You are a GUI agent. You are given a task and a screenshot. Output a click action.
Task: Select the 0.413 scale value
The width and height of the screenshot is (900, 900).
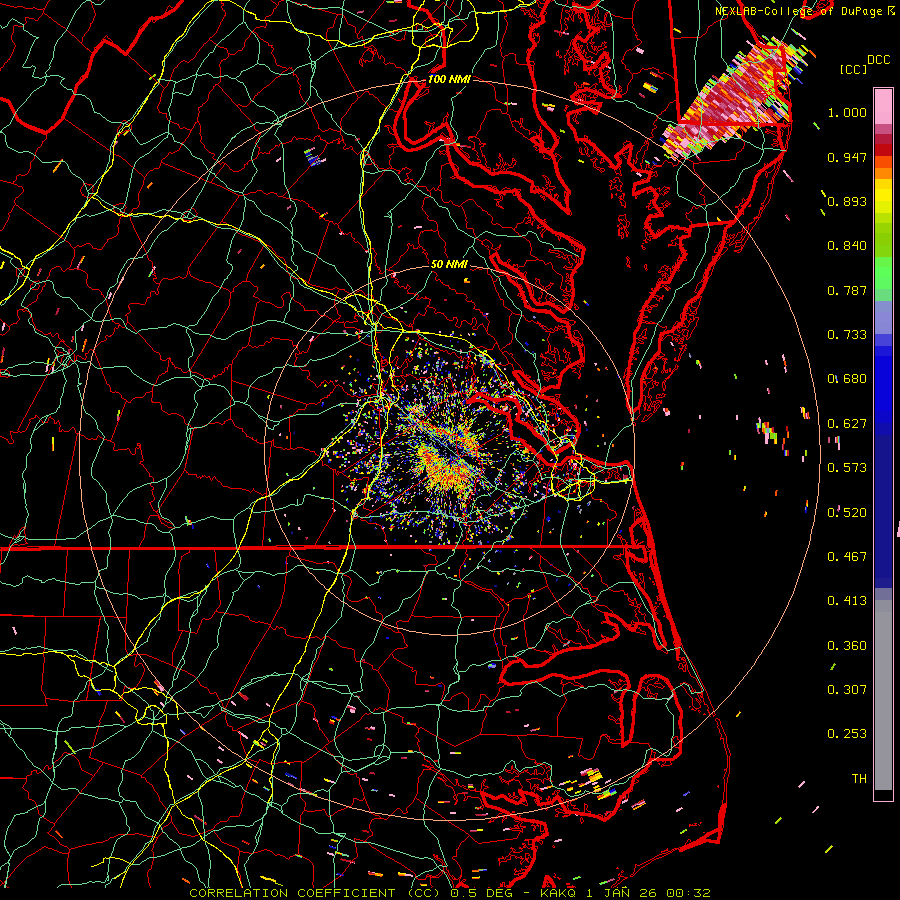point(847,601)
